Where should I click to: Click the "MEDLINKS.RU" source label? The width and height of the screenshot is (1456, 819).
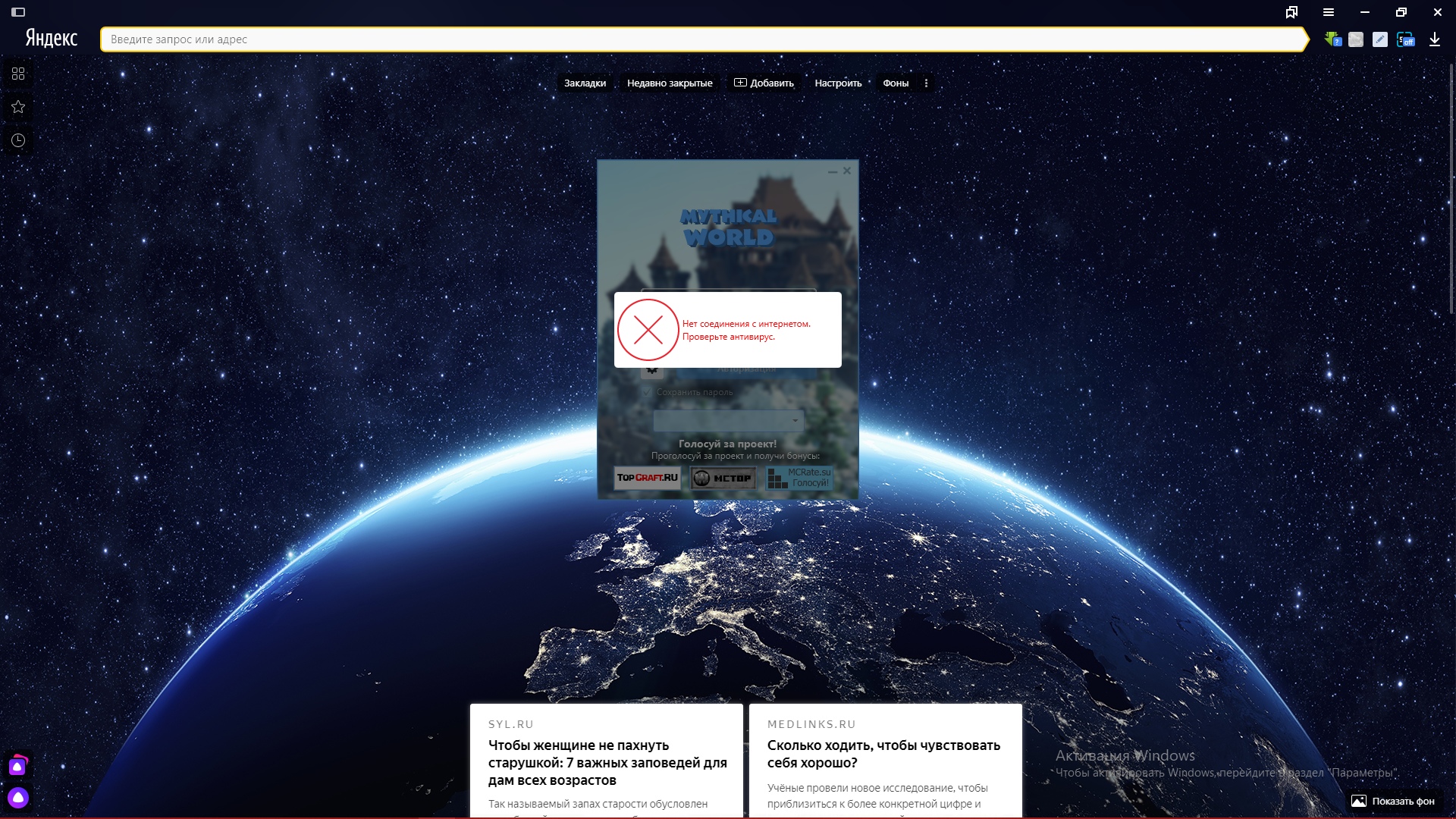click(x=811, y=724)
